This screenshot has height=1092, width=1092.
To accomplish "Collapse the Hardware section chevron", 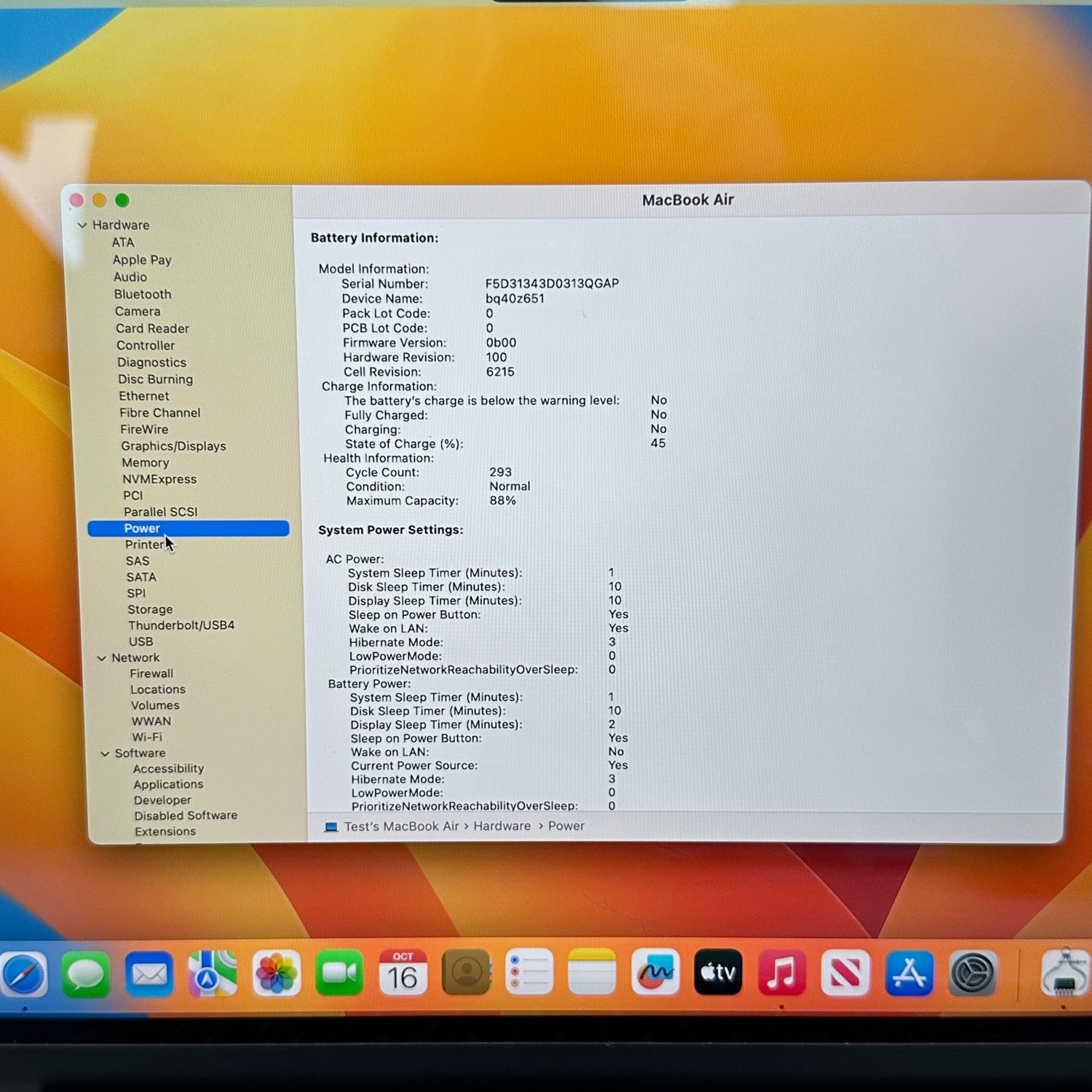I will (82, 226).
